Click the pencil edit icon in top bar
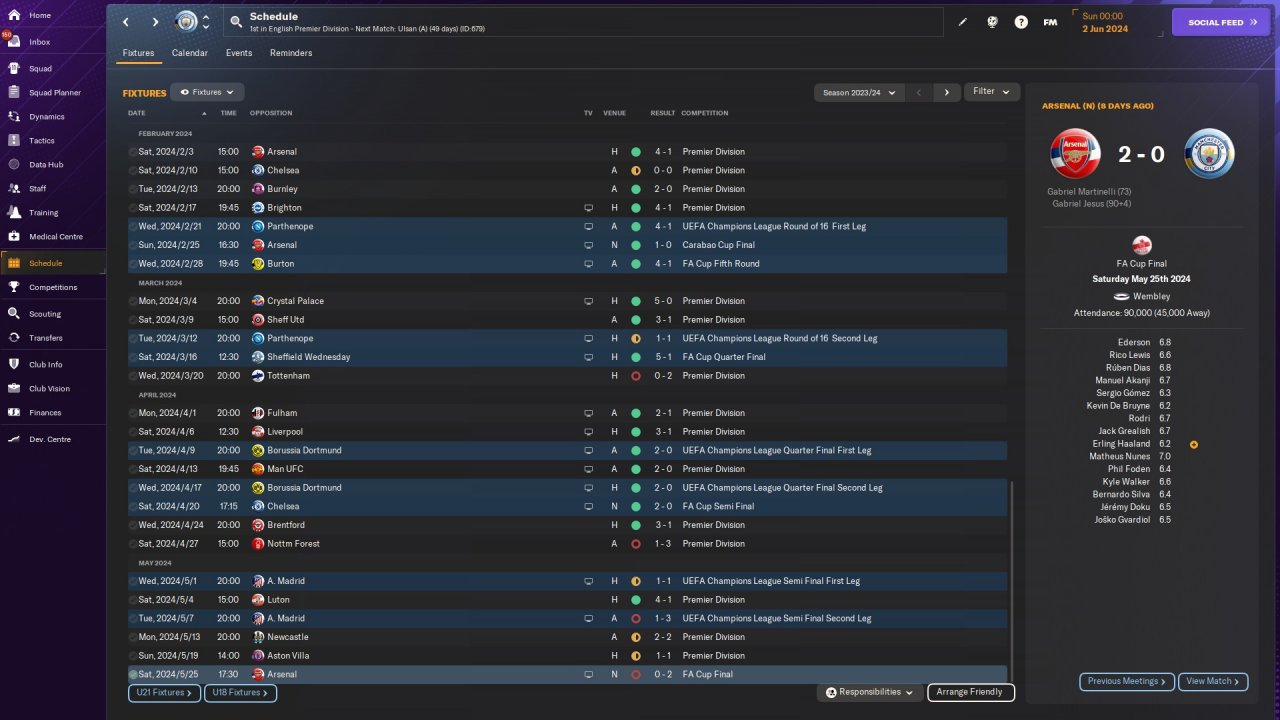 (963, 22)
